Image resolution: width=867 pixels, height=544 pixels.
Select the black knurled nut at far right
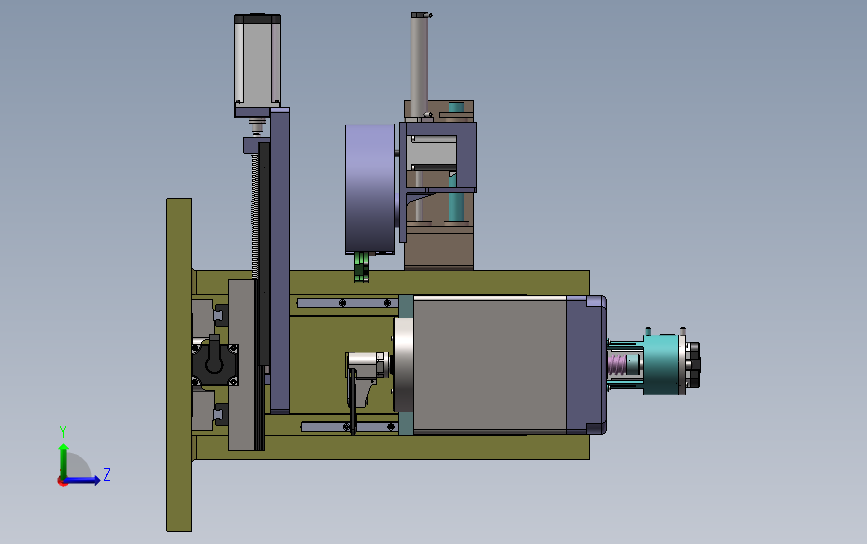693,365
